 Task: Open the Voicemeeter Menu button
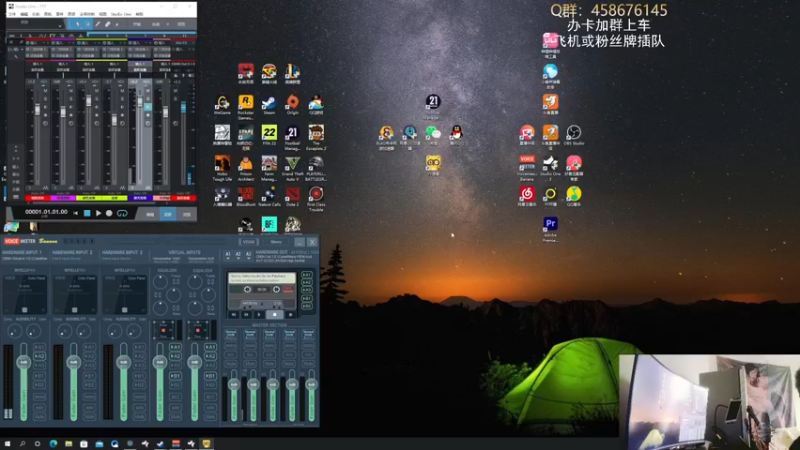click(276, 242)
